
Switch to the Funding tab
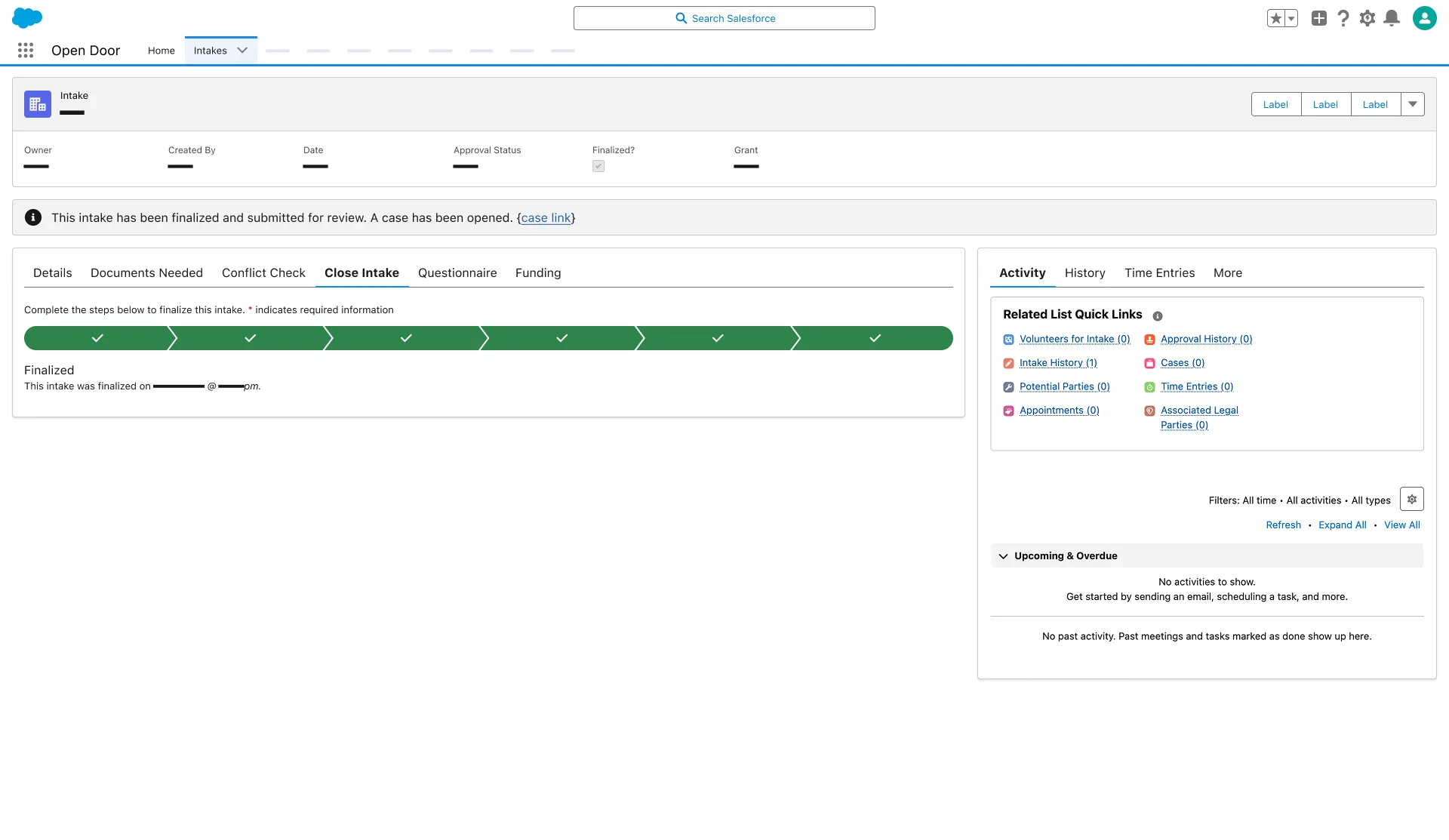[538, 272]
